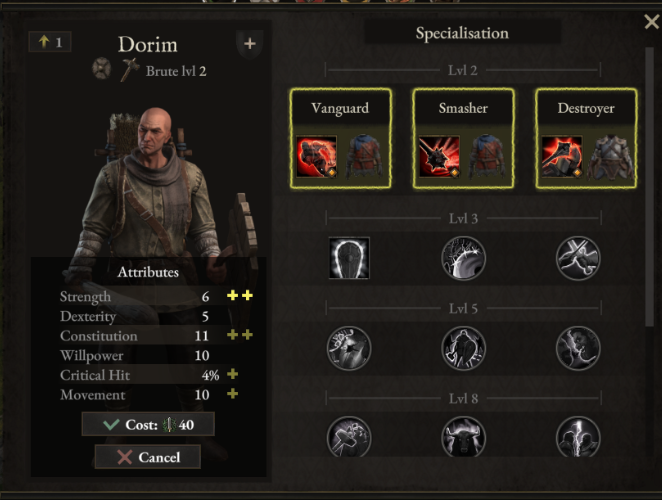Select the Lvl 3 crossed weapons skill icon
The image size is (662, 500).
(x=578, y=258)
